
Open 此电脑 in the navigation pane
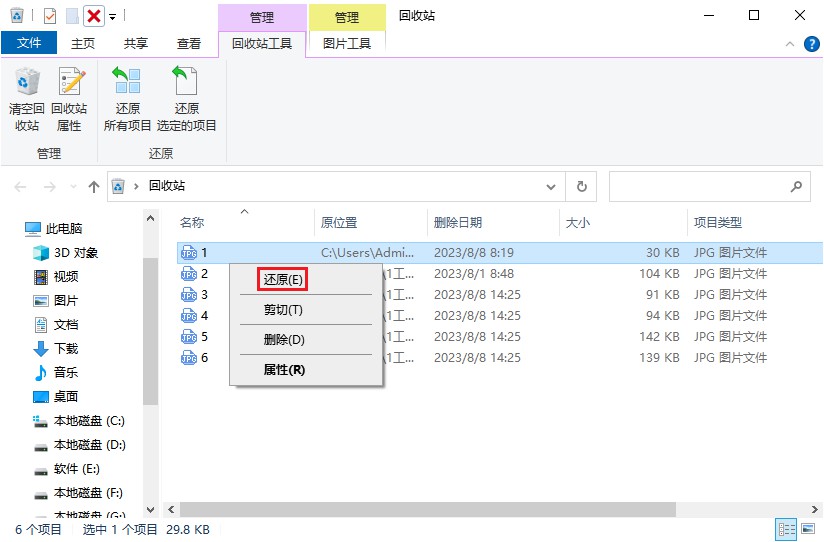(x=54, y=229)
